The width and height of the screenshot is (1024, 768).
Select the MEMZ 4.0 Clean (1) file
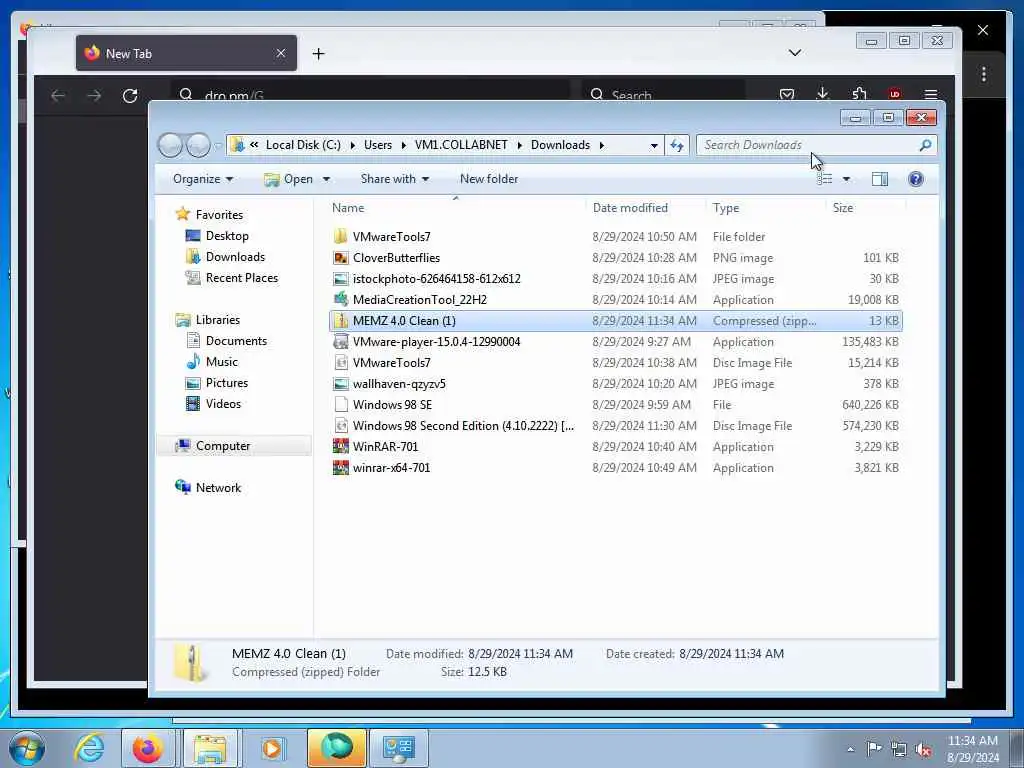(x=616, y=321)
